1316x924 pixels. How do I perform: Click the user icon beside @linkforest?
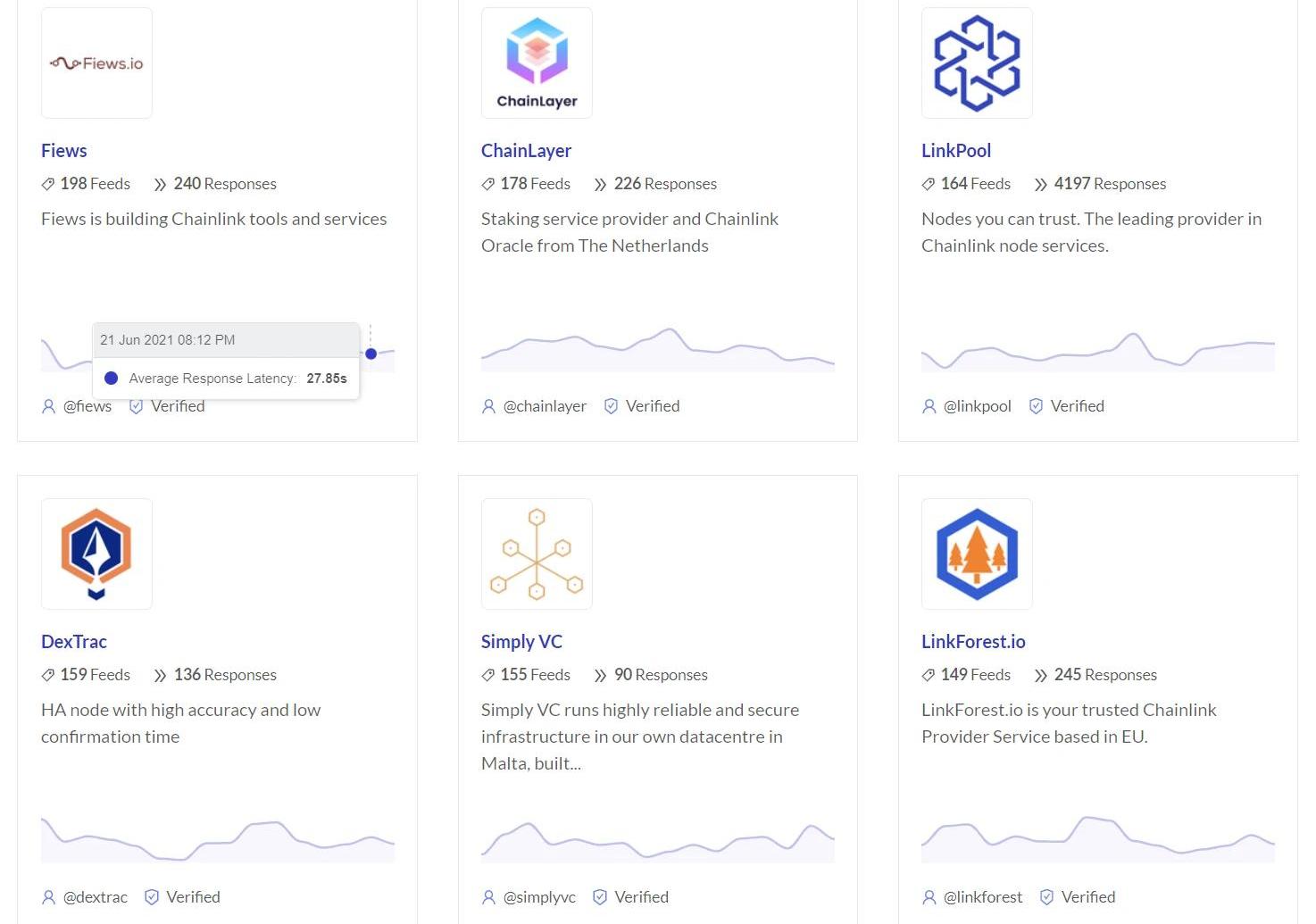(x=929, y=898)
